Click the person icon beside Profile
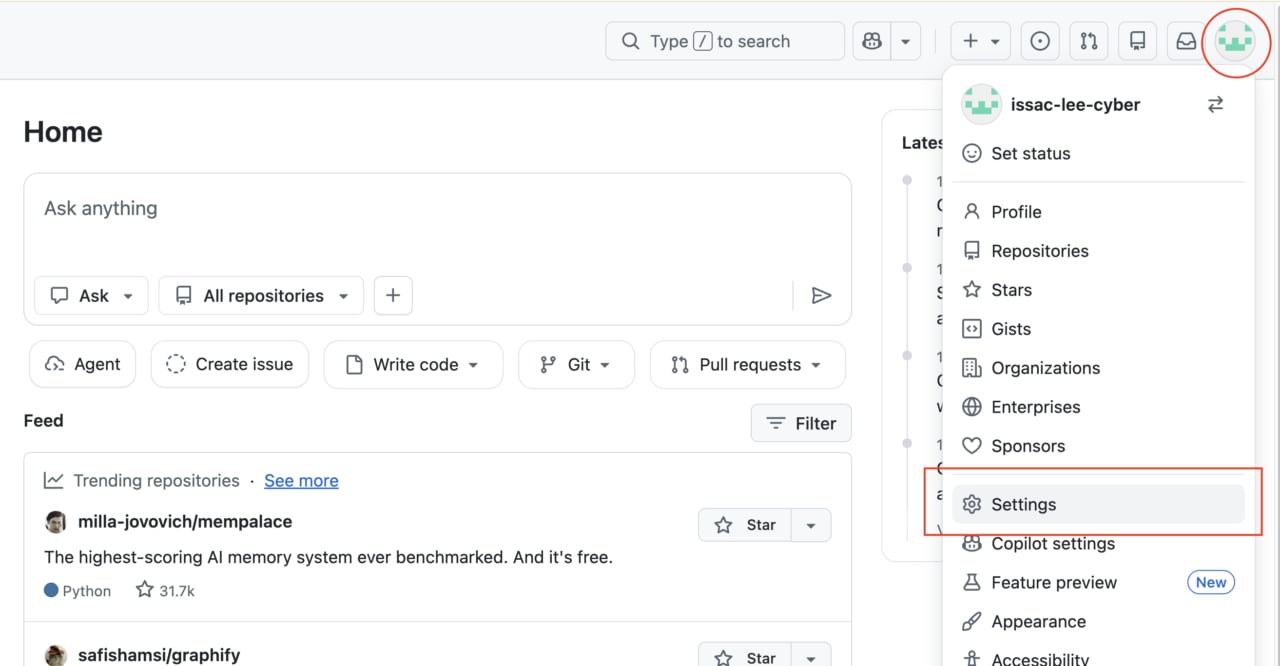The width and height of the screenshot is (1280, 666). point(971,212)
